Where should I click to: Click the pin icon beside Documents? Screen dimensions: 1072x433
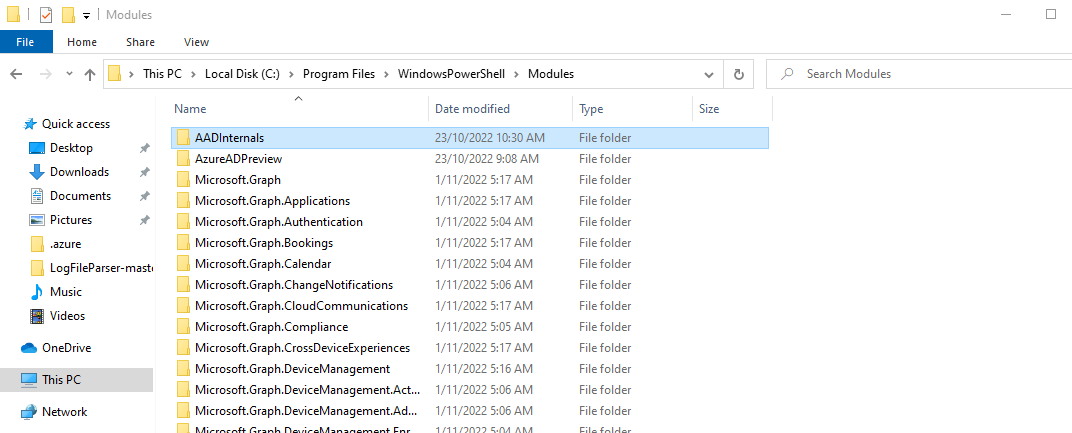[x=144, y=196]
